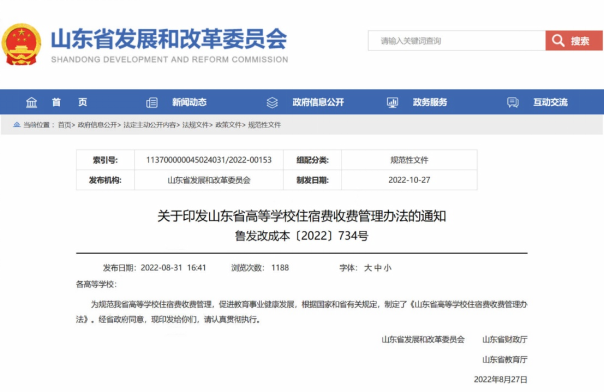Click the 山东省发展和改革委员会 site title
605x392 pixels.
point(169,39)
